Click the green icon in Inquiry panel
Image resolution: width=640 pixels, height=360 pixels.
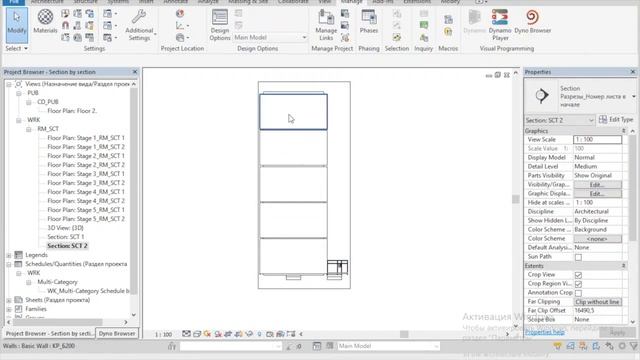(424, 25)
